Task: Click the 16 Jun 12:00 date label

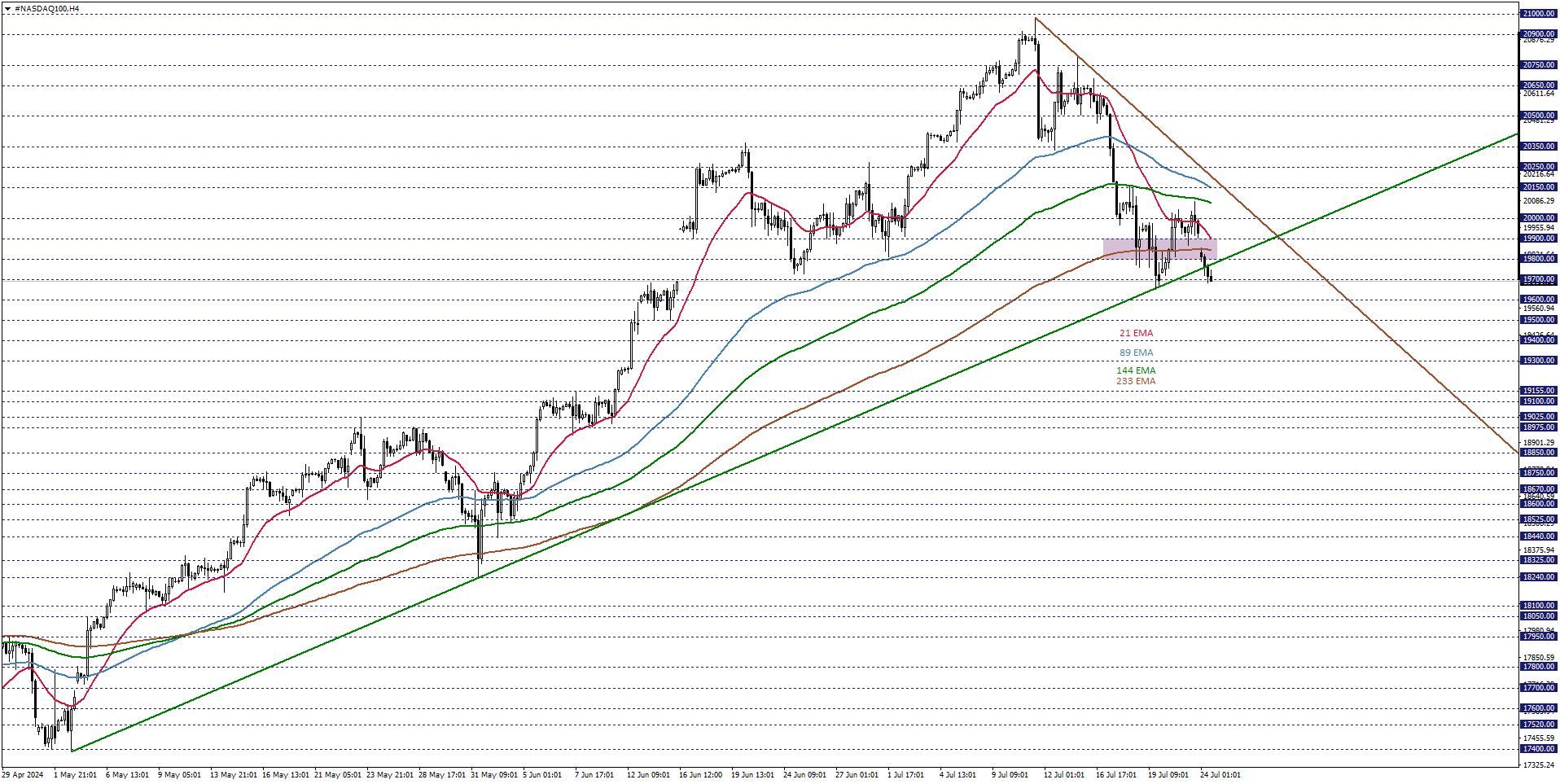Action: pos(700,774)
